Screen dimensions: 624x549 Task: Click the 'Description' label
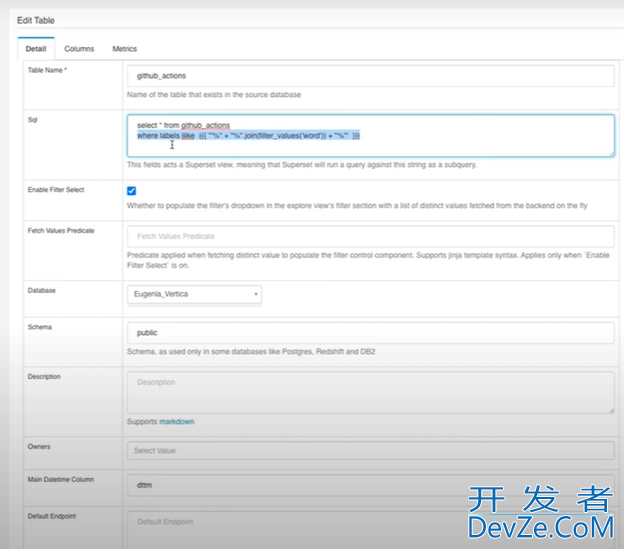click(x=44, y=376)
